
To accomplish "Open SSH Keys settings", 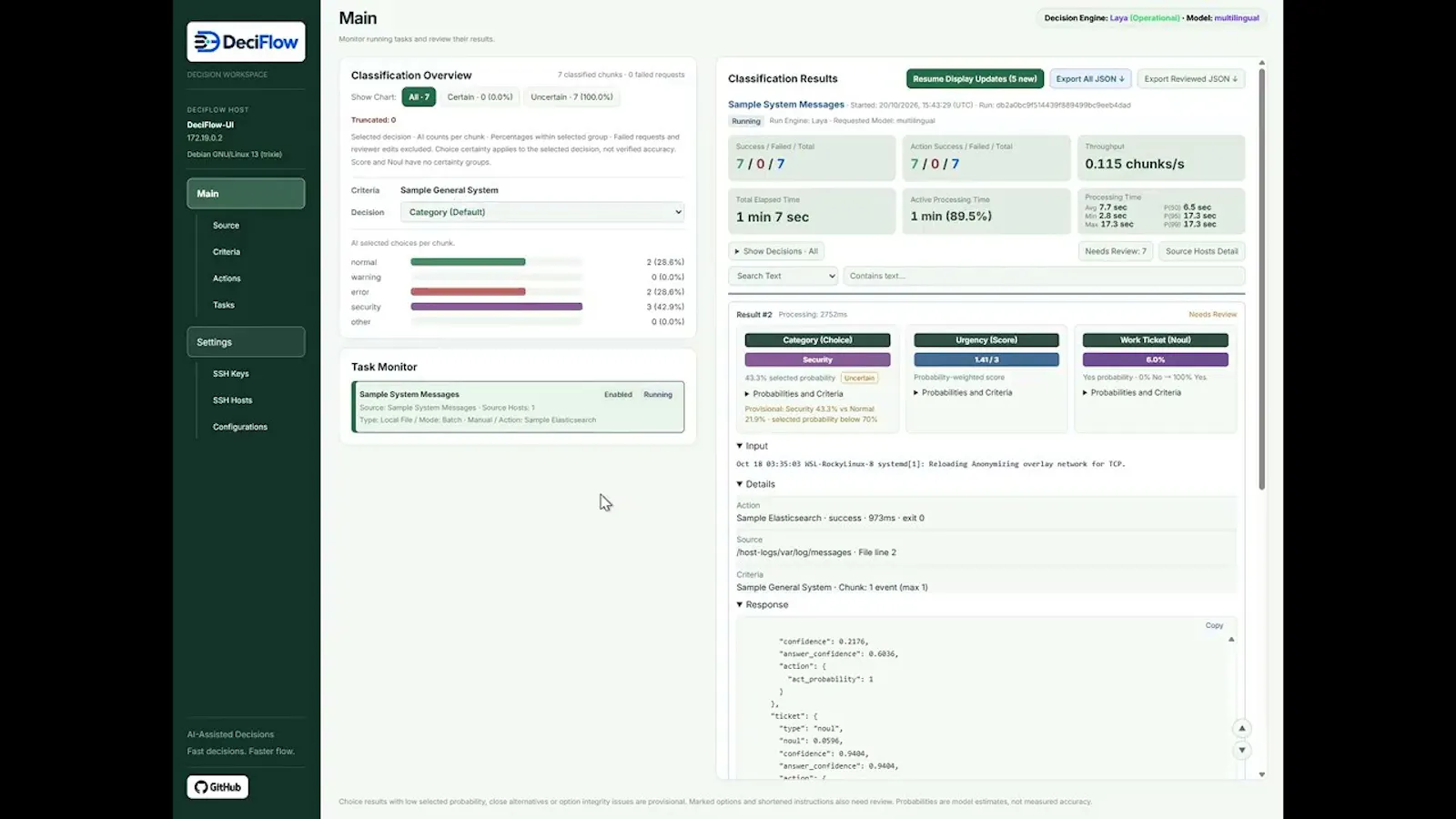I will pyautogui.click(x=231, y=374).
